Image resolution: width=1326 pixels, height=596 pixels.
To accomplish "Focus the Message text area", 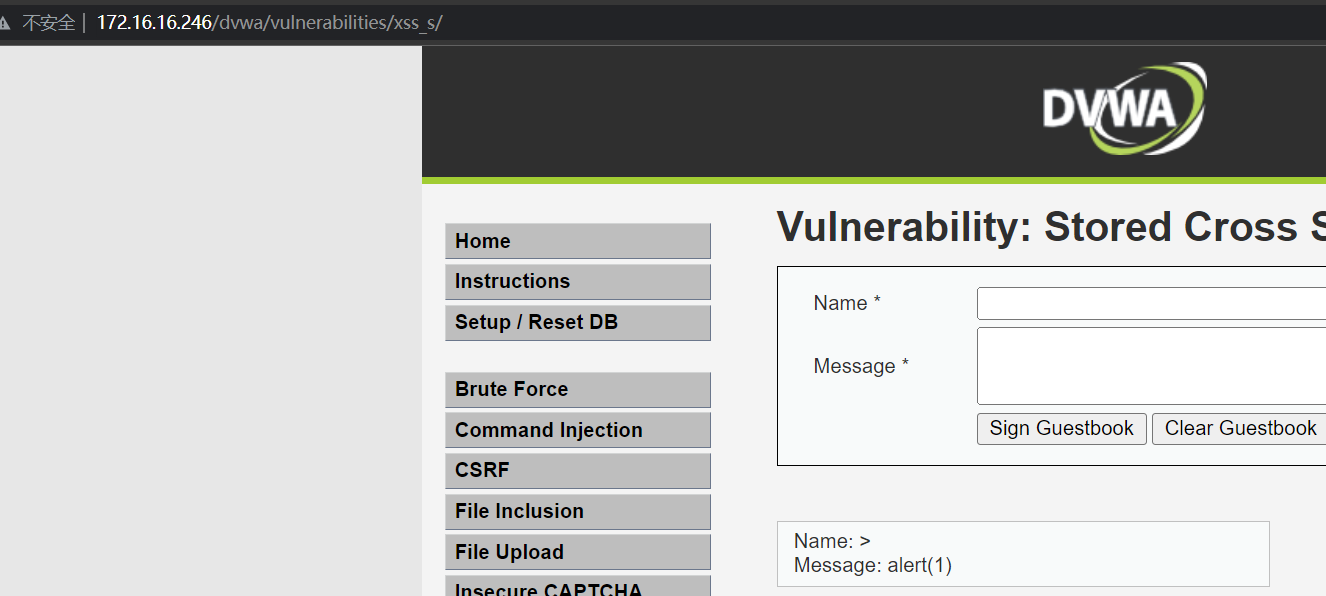I will tap(1151, 366).
